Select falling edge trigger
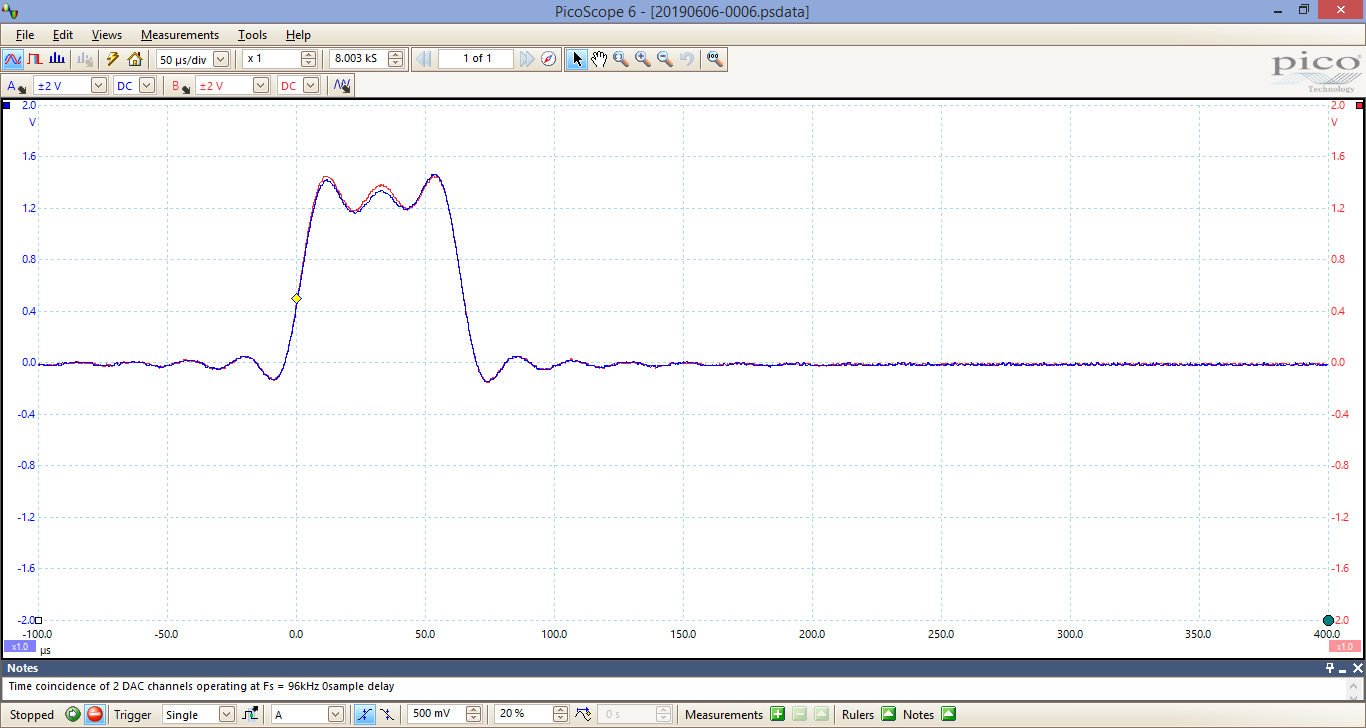The height and width of the screenshot is (728, 1366). [x=386, y=714]
